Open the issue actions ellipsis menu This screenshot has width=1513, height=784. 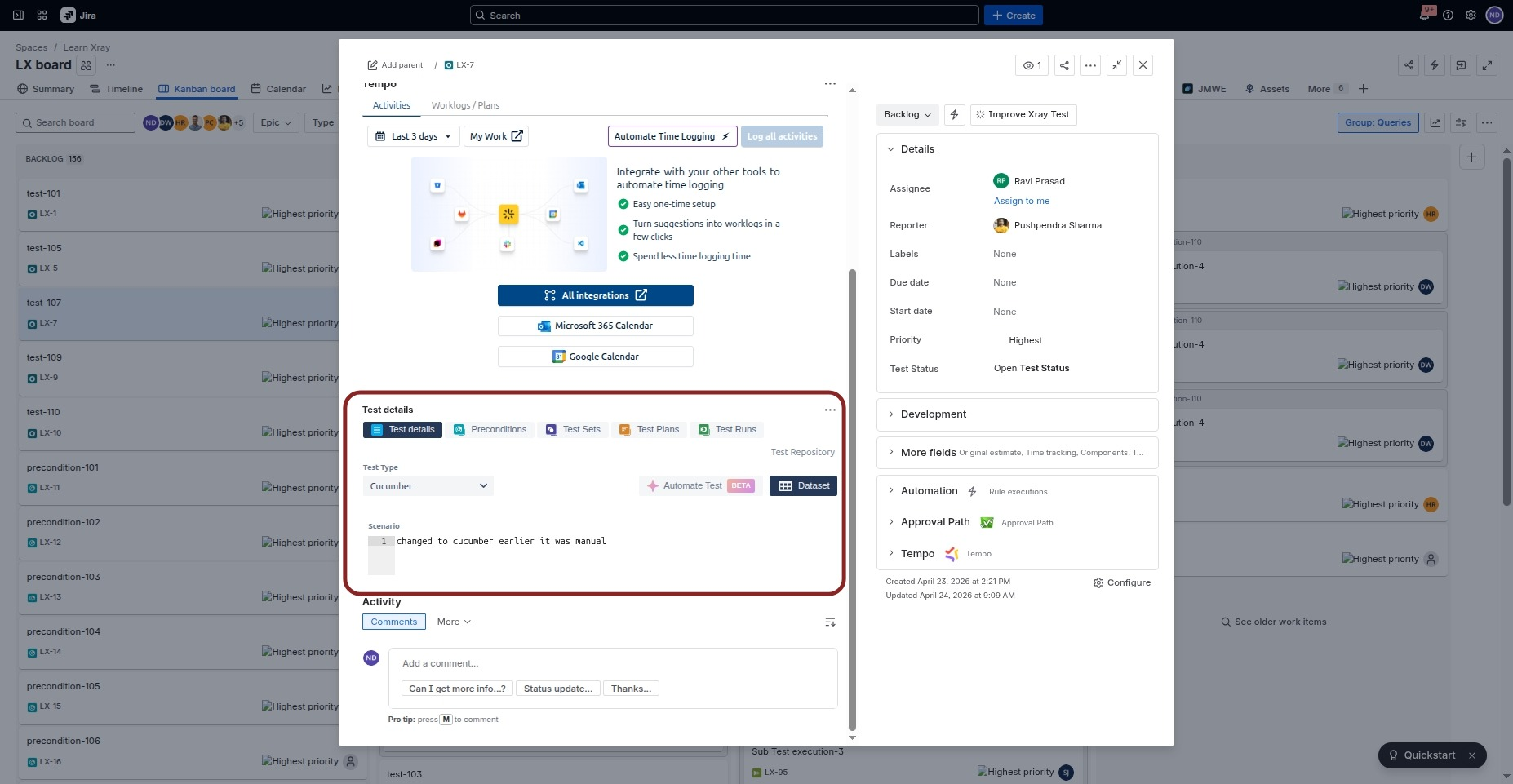click(x=1090, y=65)
